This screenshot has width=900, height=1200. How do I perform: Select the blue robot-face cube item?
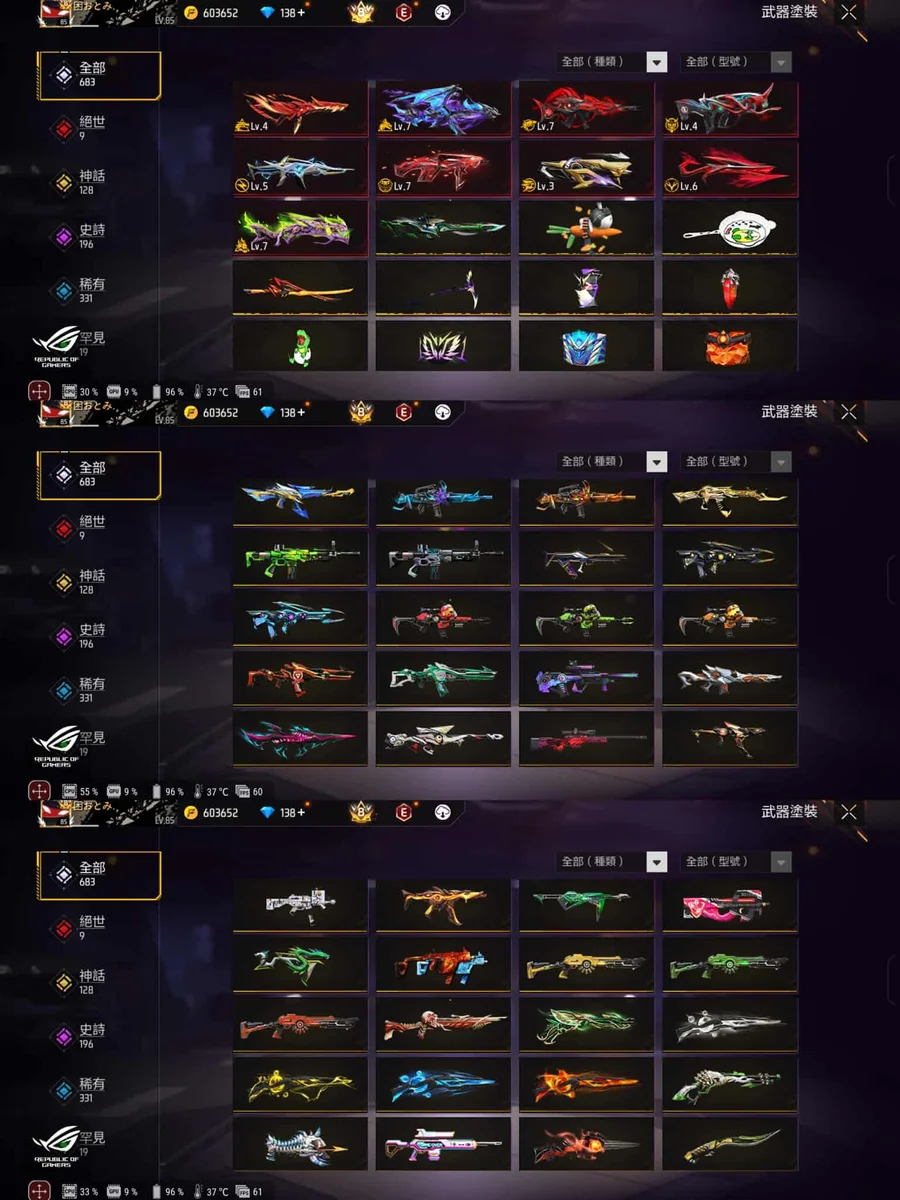586,346
